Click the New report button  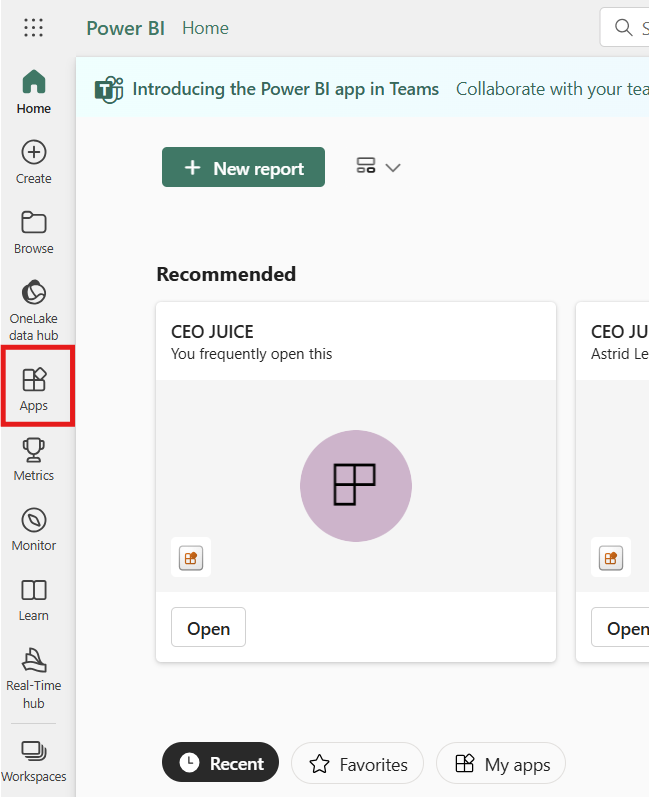click(x=243, y=167)
